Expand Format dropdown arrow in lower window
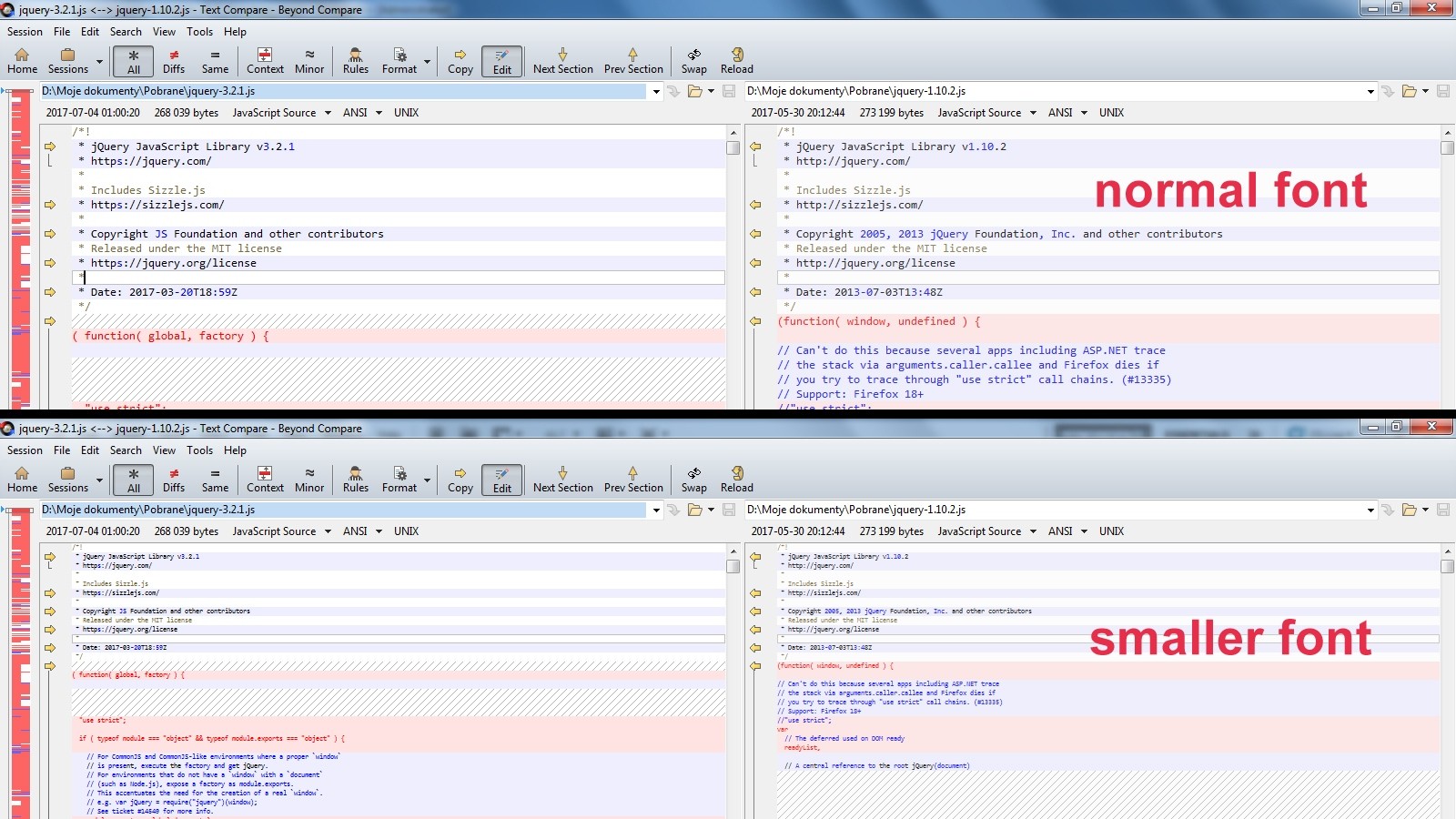The height and width of the screenshot is (819, 1456). point(427,480)
